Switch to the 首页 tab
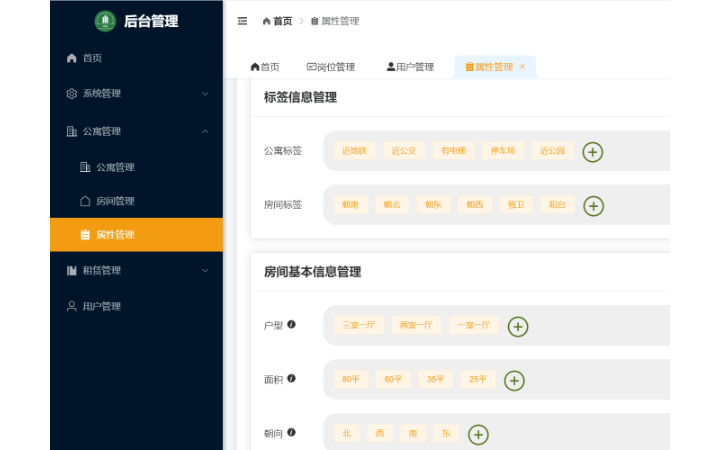This screenshot has width=720, height=450. click(x=264, y=67)
